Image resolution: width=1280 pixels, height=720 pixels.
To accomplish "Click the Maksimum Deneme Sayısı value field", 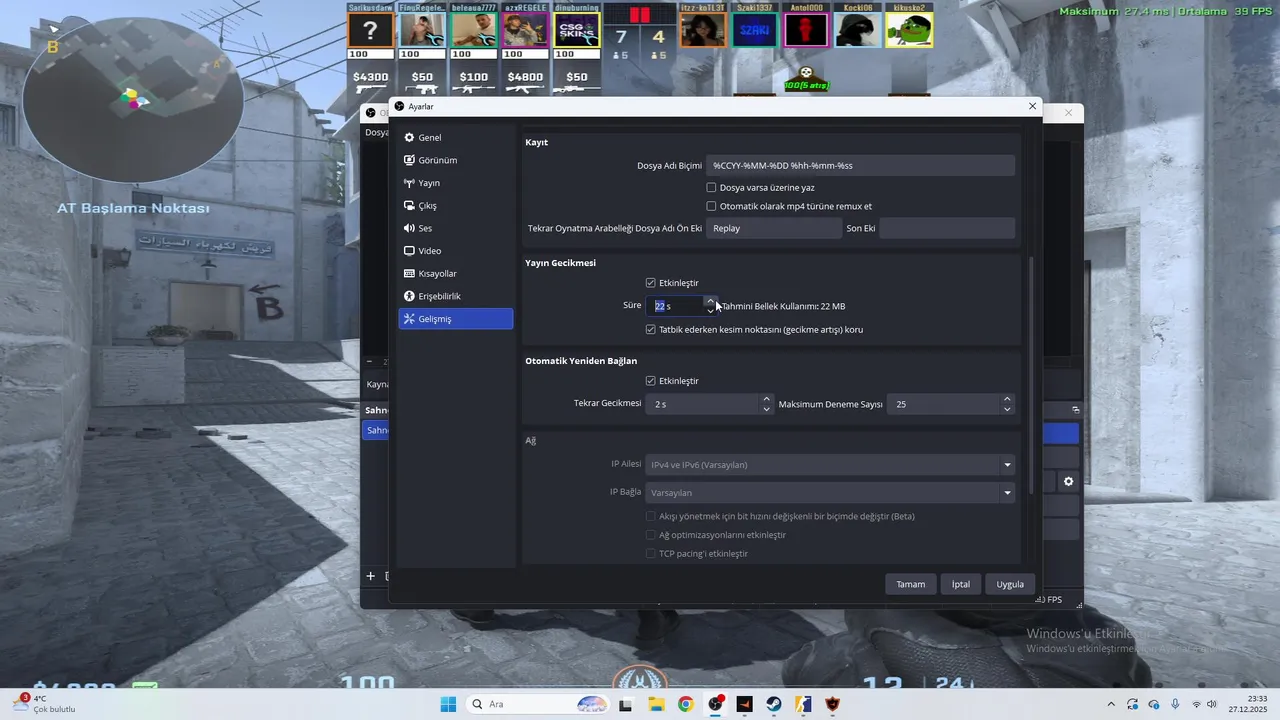I will pos(945,404).
